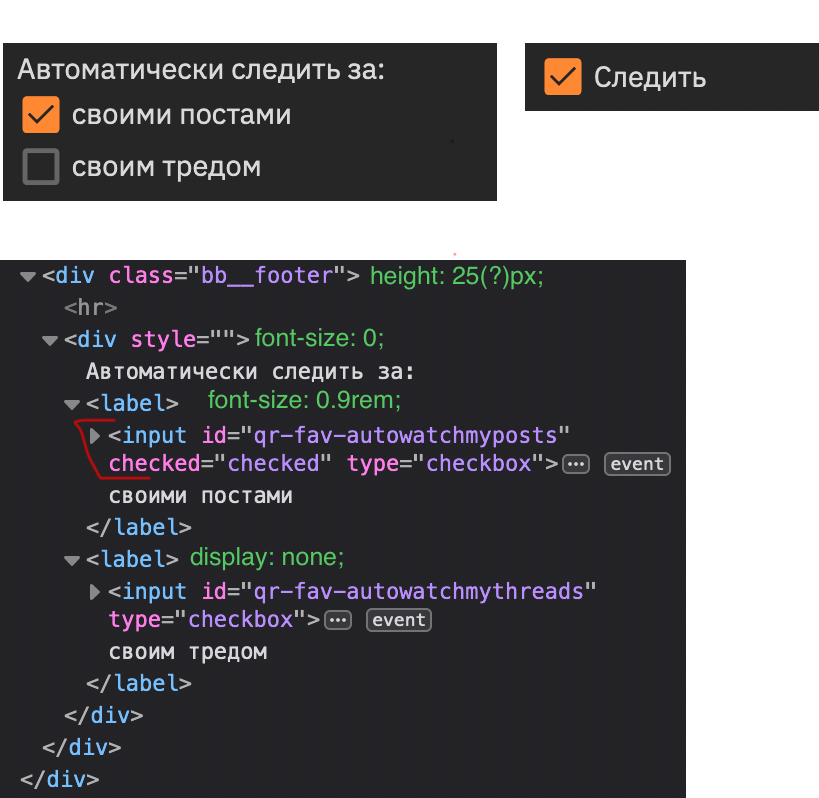Collapse the div class="bb__footer" node

(x=26, y=276)
